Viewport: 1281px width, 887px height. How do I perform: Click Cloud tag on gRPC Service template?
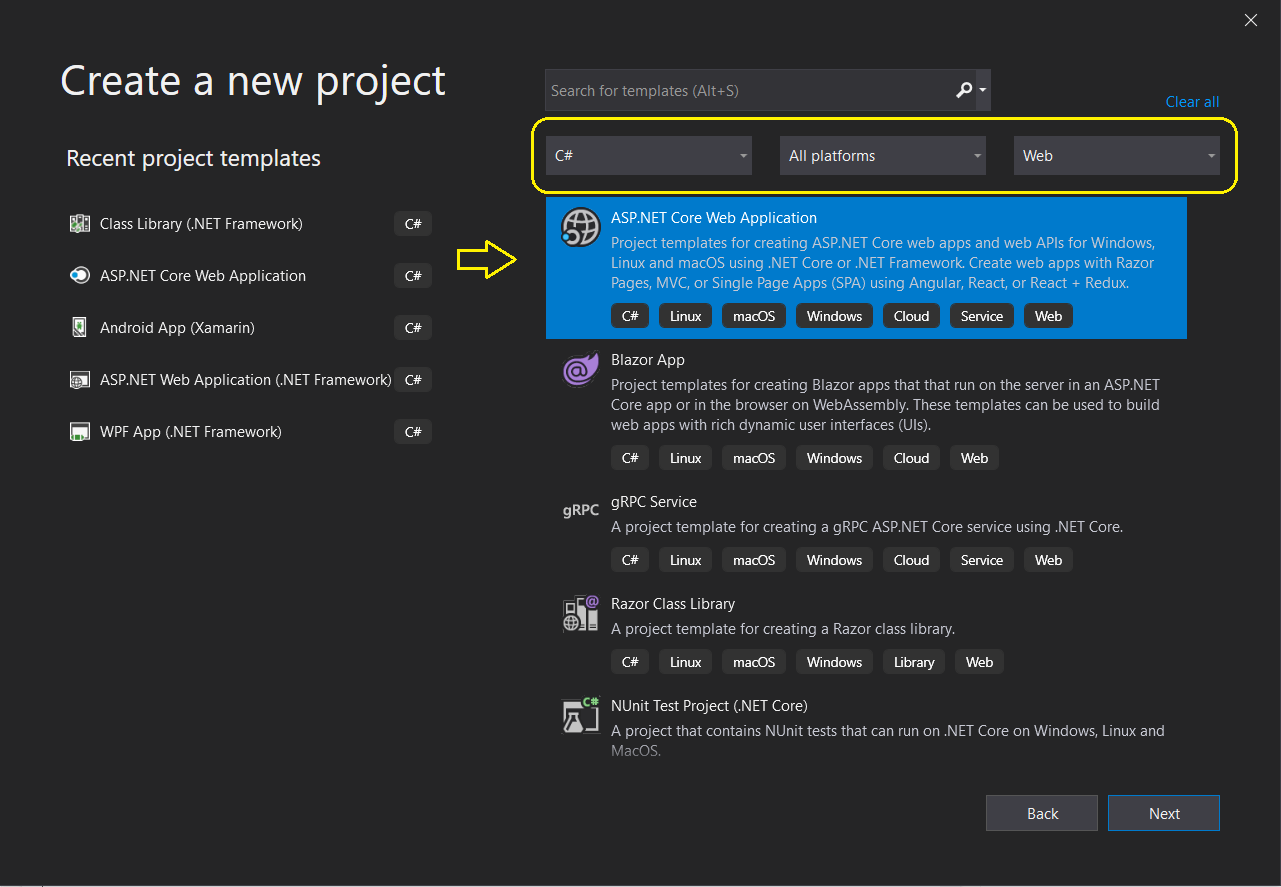911,560
